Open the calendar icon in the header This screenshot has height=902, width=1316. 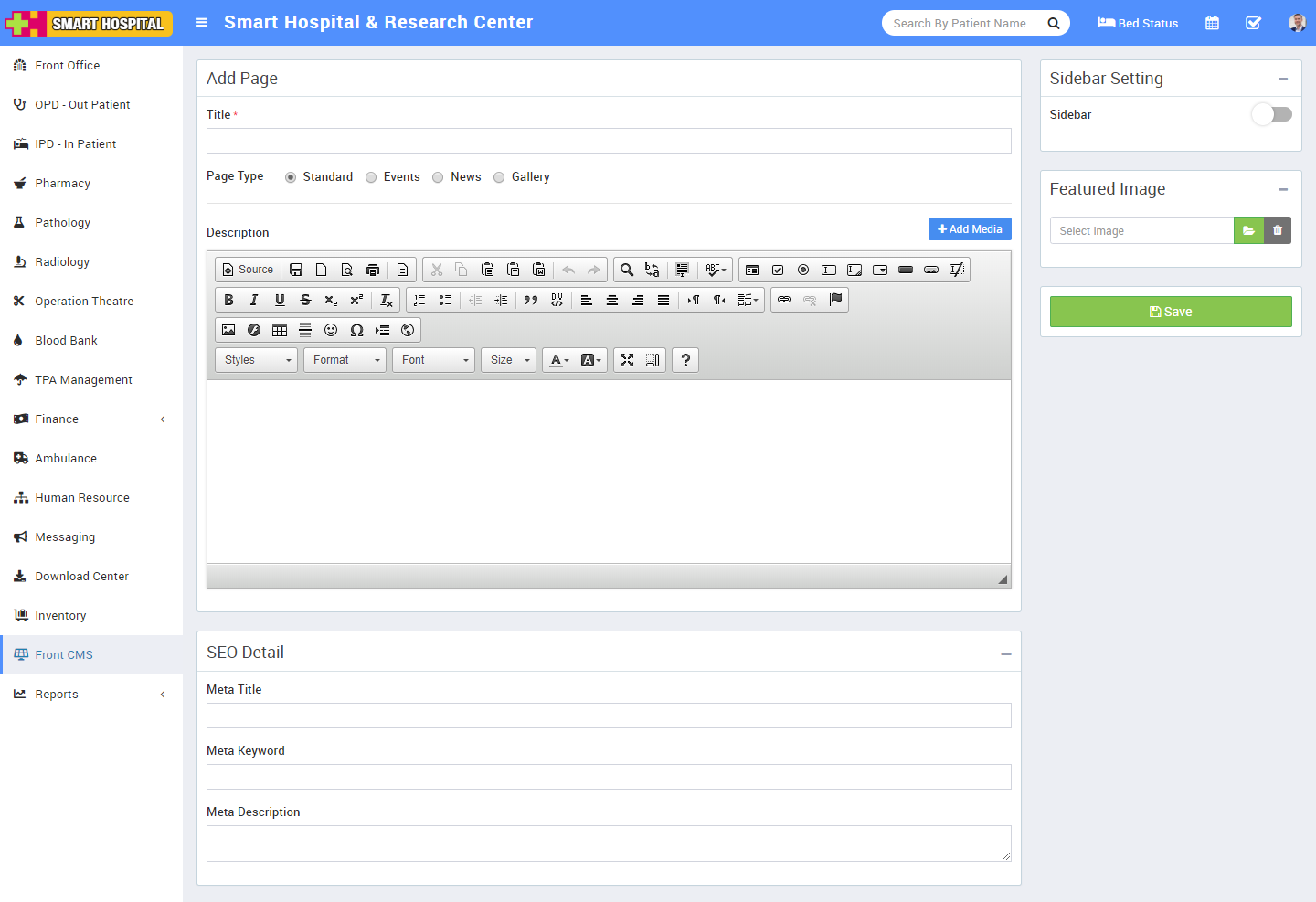point(1212,23)
